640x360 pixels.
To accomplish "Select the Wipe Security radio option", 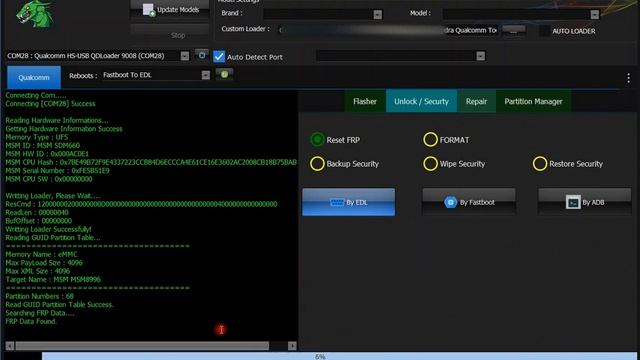I will pos(430,164).
